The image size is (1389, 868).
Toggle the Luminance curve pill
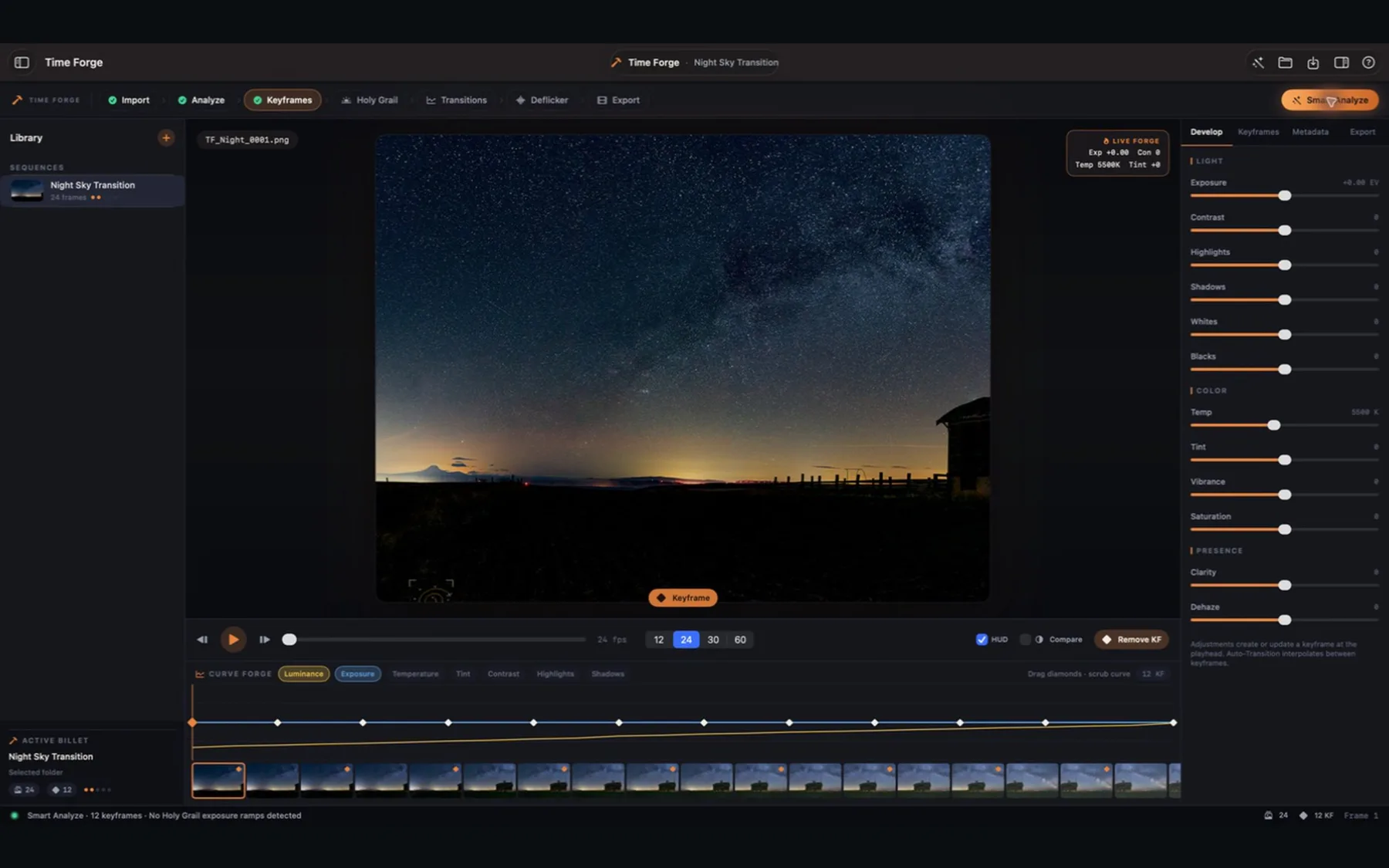pyautogui.click(x=303, y=674)
